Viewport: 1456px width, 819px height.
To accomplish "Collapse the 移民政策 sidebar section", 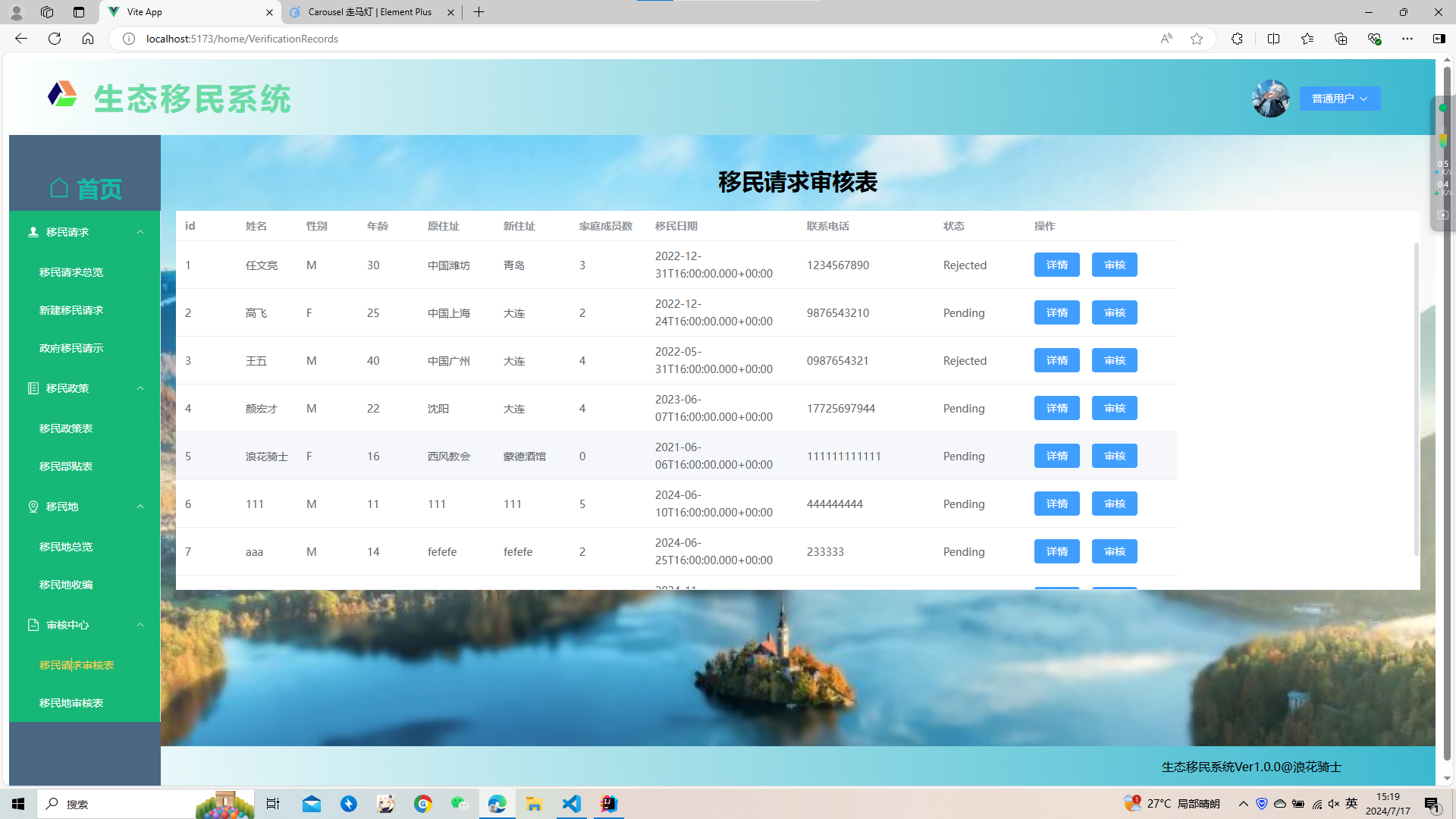I will pyautogui.click(x=85, y=388).
